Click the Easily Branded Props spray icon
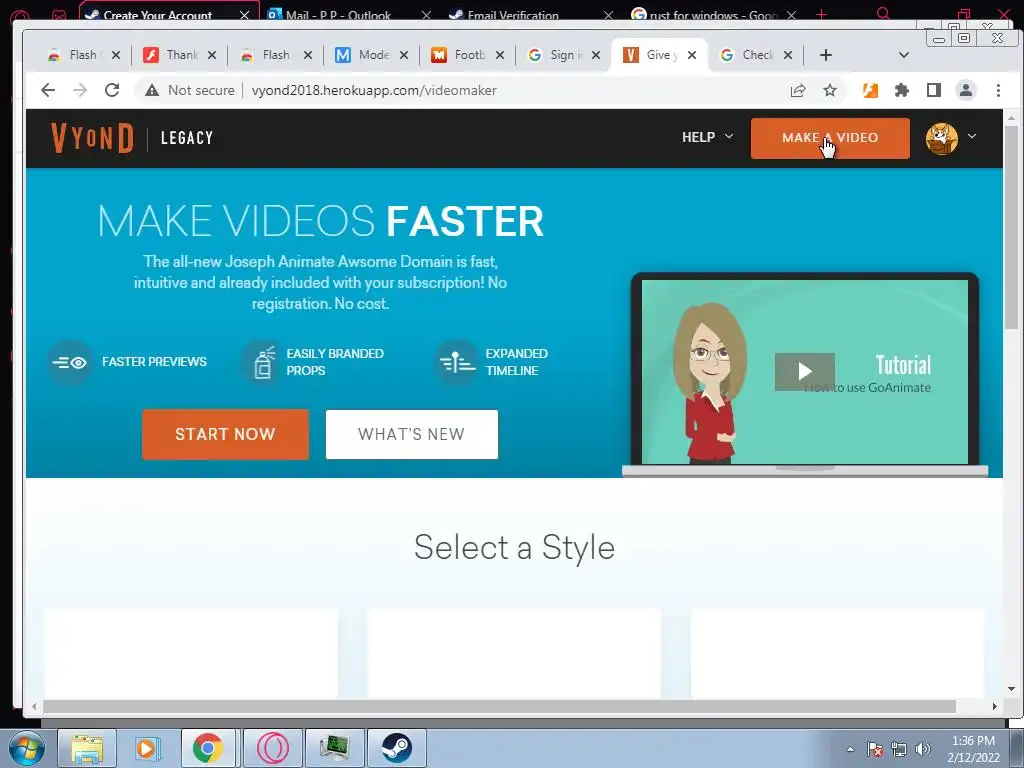The height and width of the screenshot is (768, 1024). click(263, 362)
